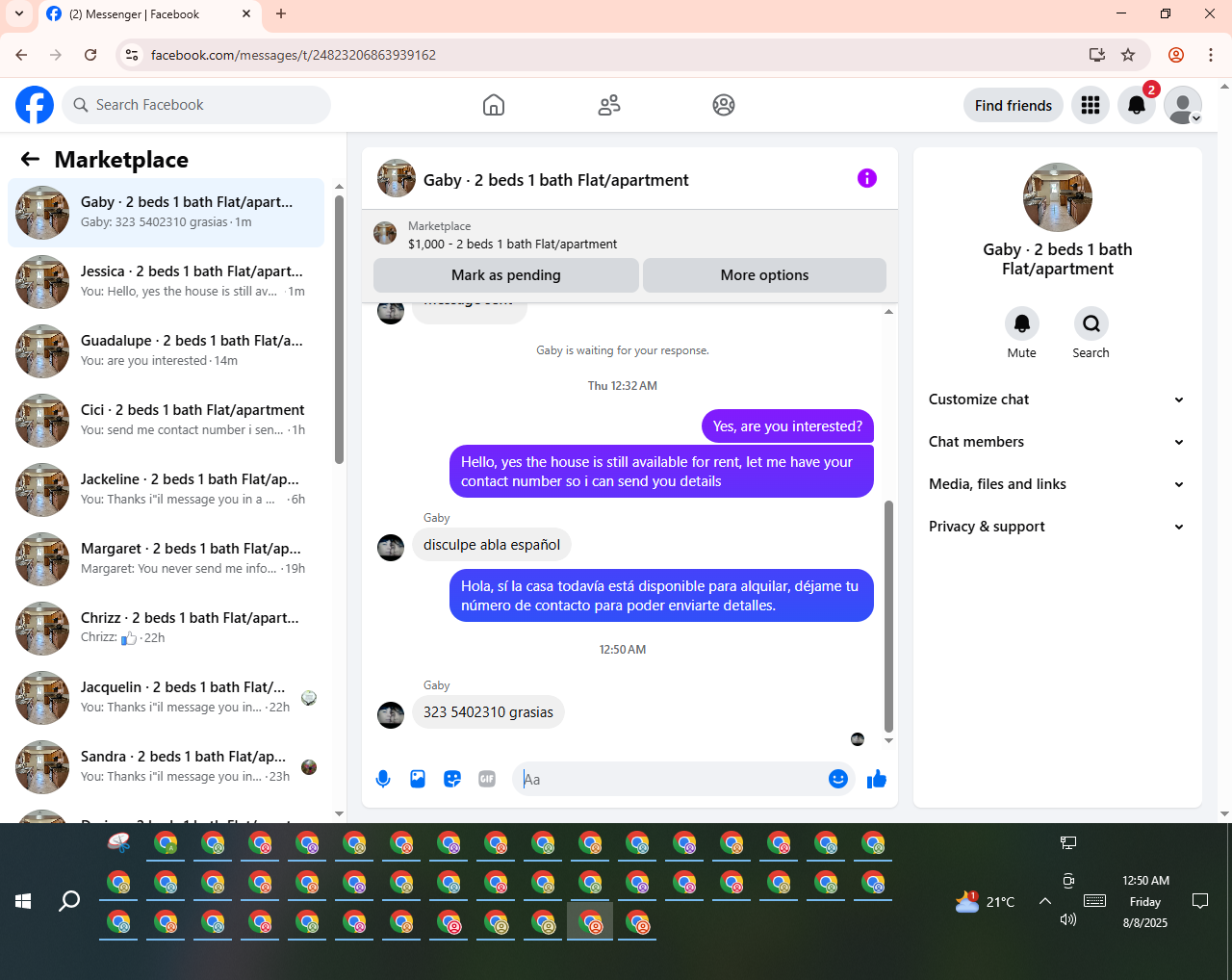Open the Sandra conversation
Screen dimensions: 1232x980
[x=166, y=766]
